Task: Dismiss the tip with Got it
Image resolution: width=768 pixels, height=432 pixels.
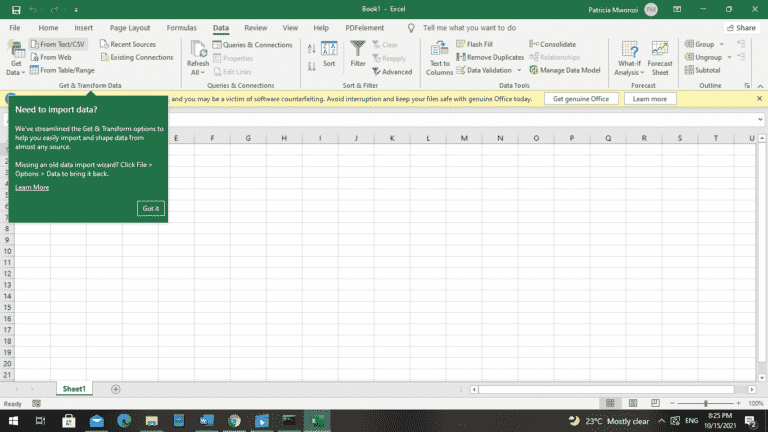Action: pos(151,209)
